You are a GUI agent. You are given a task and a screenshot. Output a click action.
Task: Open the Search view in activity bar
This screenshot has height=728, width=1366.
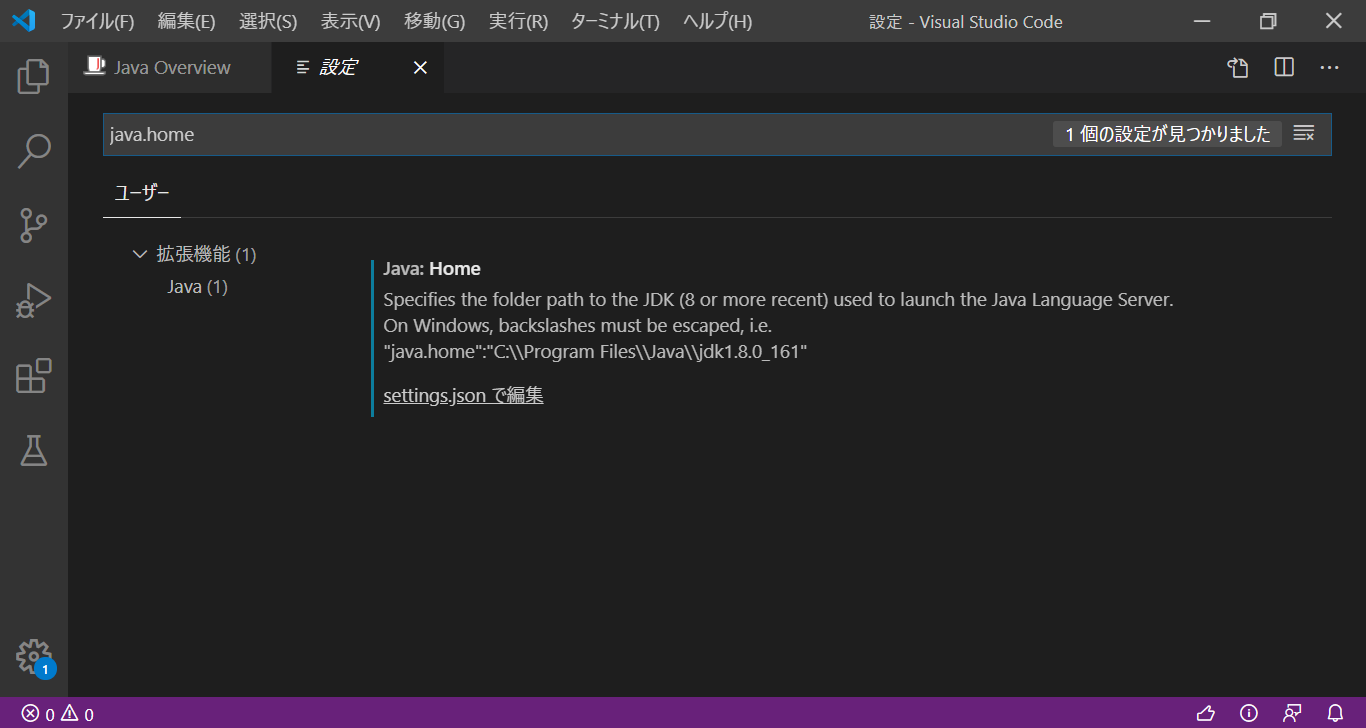pos(34,151)
